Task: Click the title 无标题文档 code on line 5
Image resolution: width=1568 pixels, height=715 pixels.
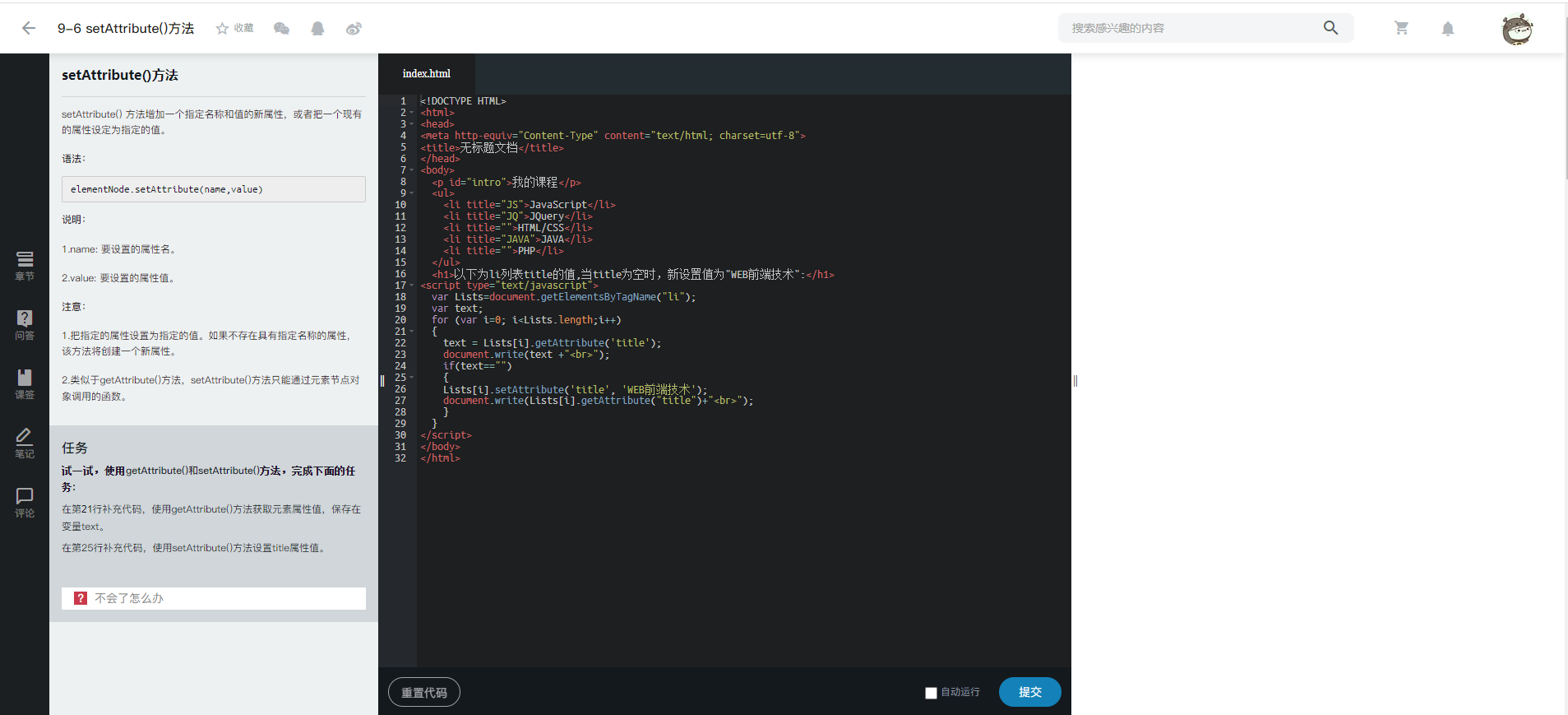Action: point(493,147)
